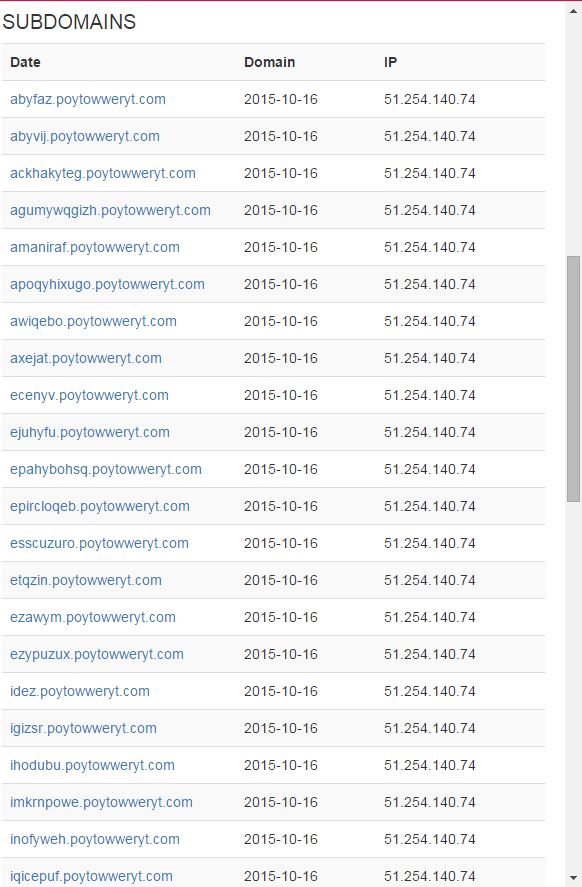Viewport: 582px width, 887px height.
Task: Open awiqebo.poytowweryt.com subdomain
Action: point(93,321)
